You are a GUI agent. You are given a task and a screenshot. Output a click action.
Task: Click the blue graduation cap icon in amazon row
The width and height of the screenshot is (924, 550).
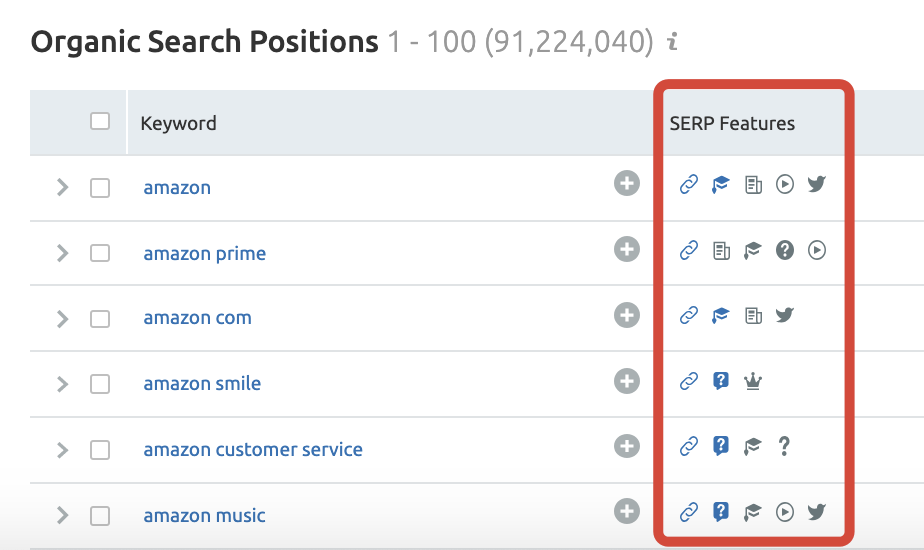pos(720,185)
